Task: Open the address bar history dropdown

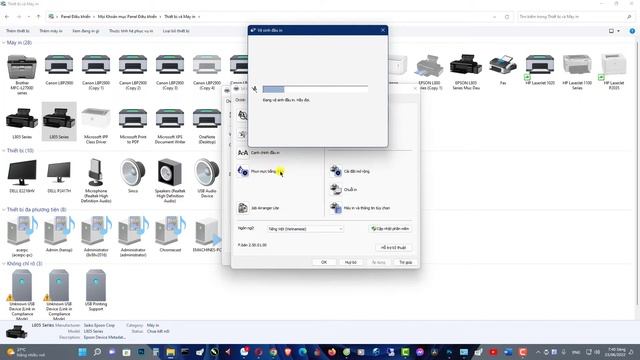Action: pyautogui.click(x=494, y=17)
